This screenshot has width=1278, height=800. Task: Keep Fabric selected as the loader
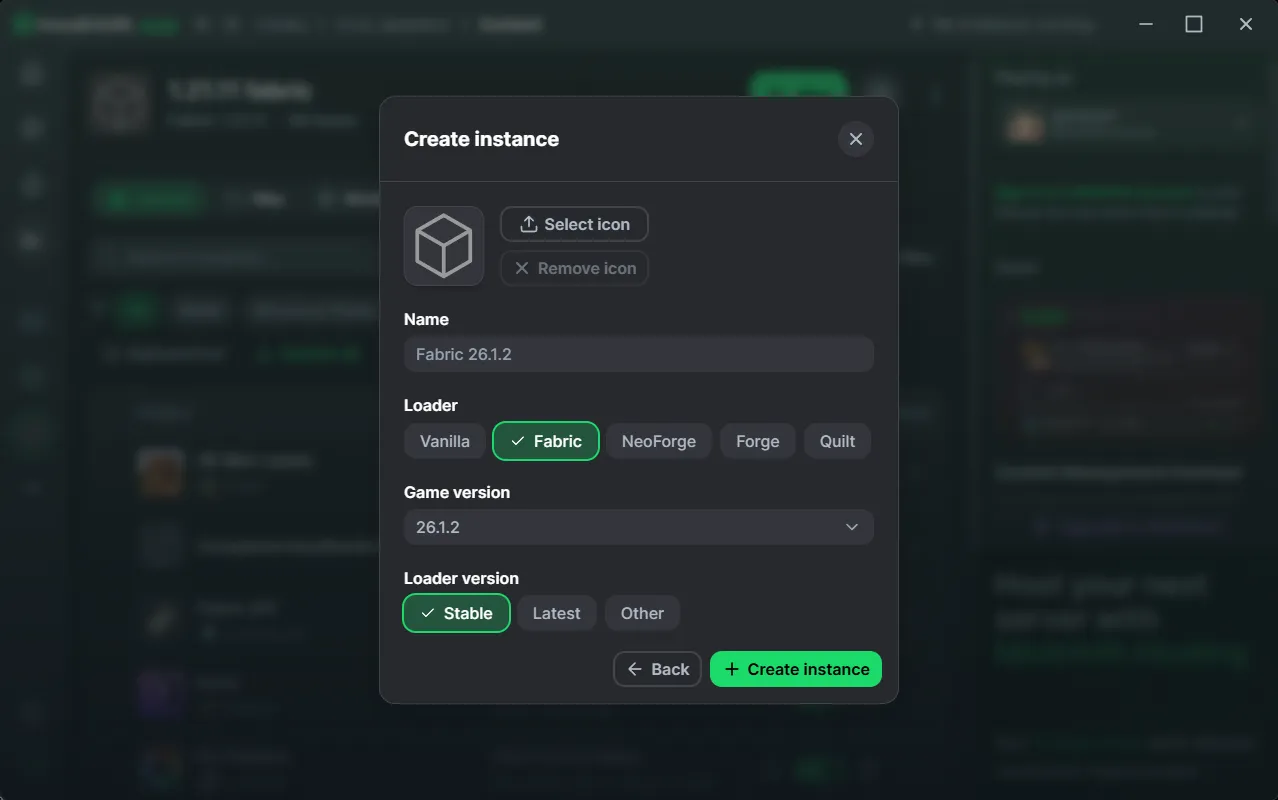pos(546,441)
